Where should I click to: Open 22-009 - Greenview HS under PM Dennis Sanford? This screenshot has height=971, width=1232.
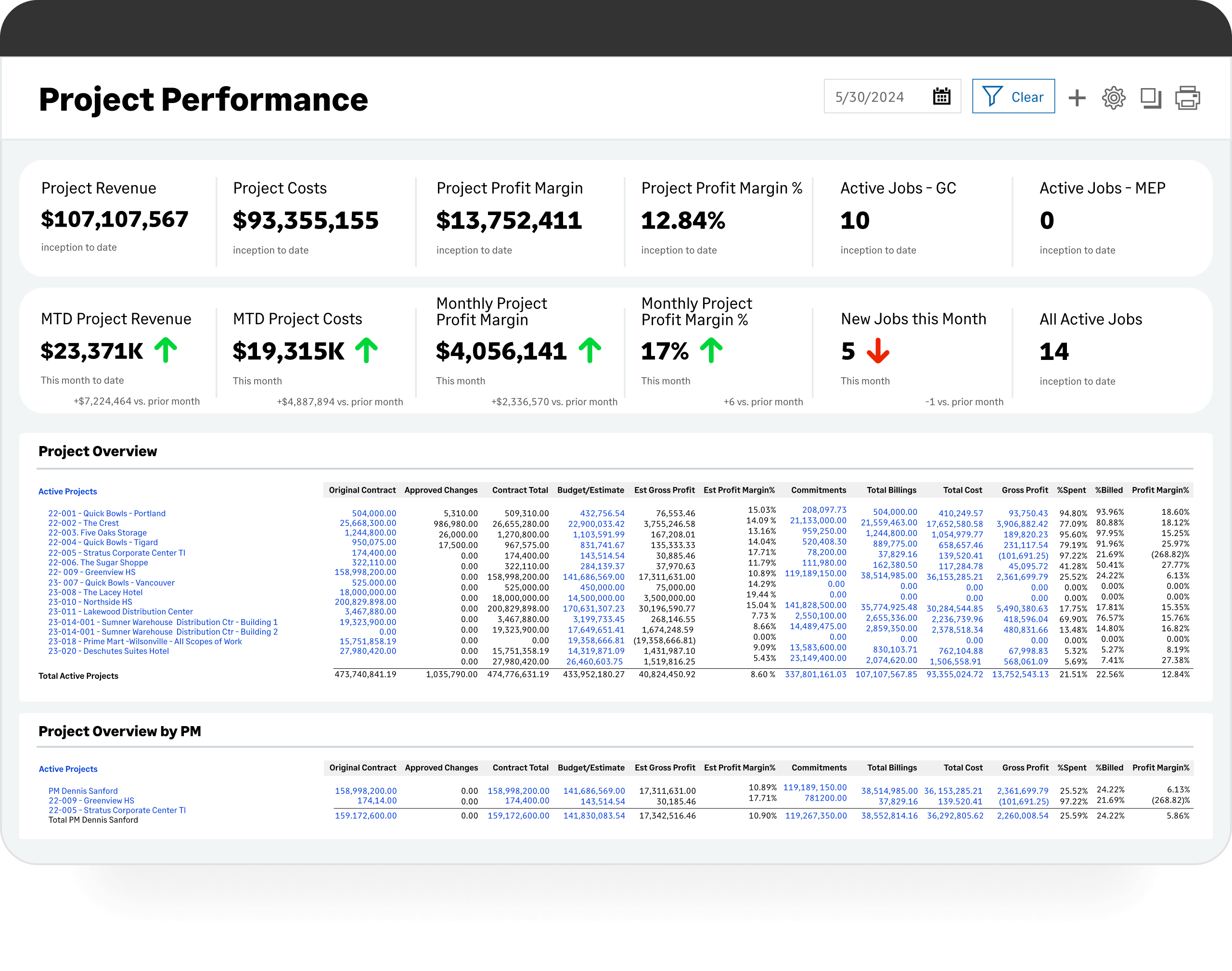91,801
